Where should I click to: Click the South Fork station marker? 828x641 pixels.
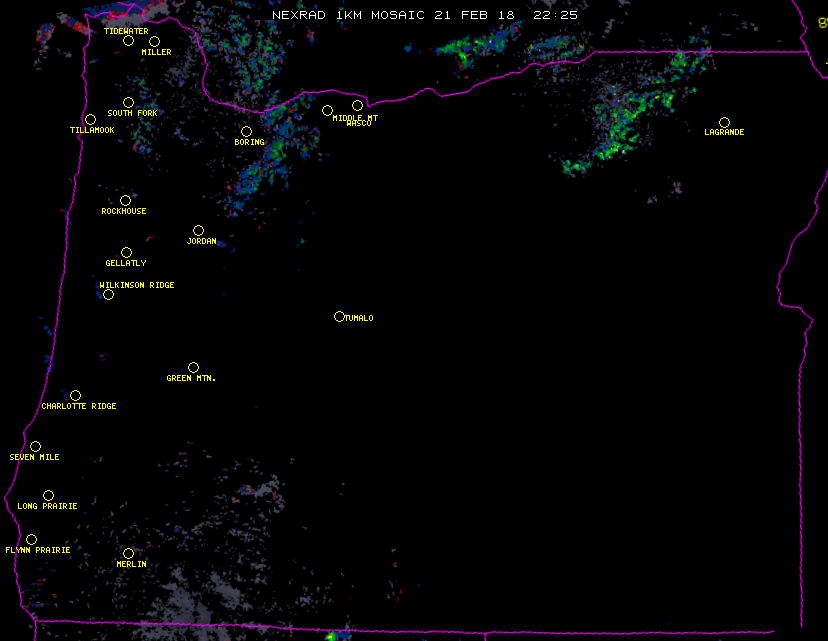(128, 102)
